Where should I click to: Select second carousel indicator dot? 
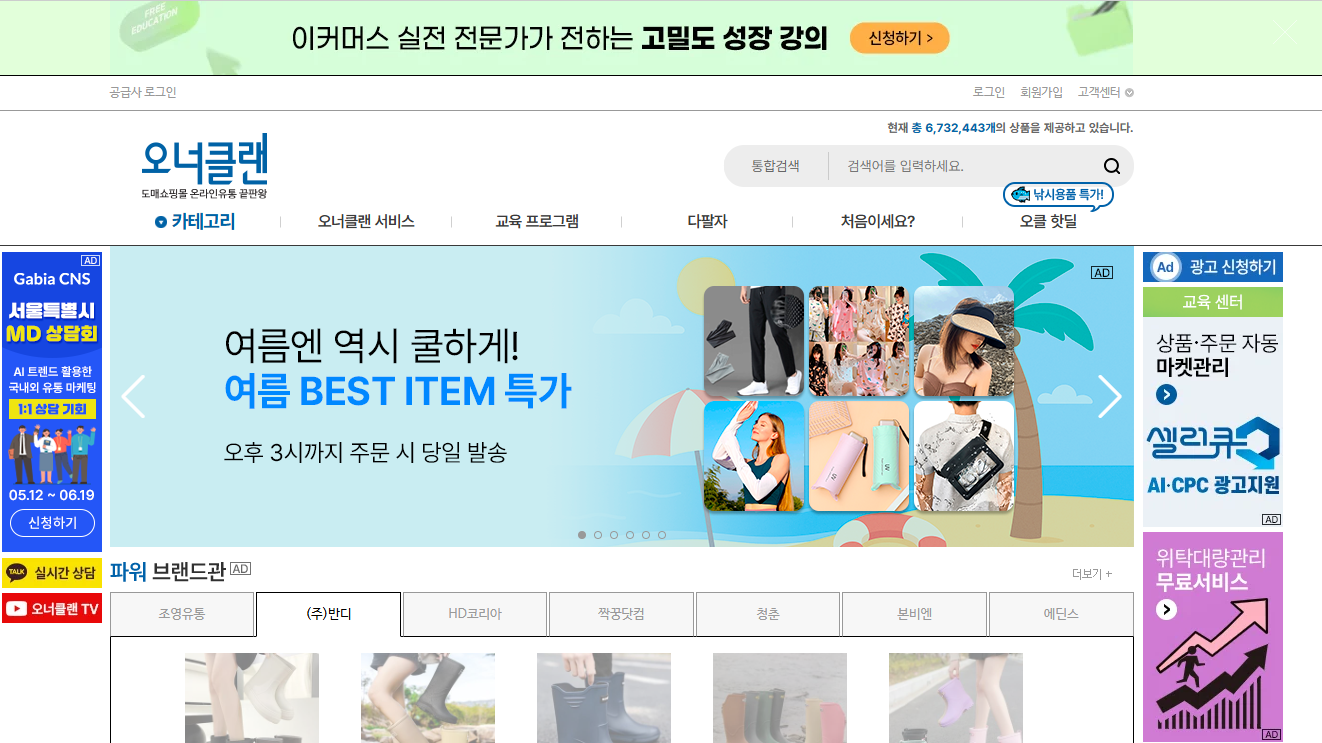(x=598, y=535)
